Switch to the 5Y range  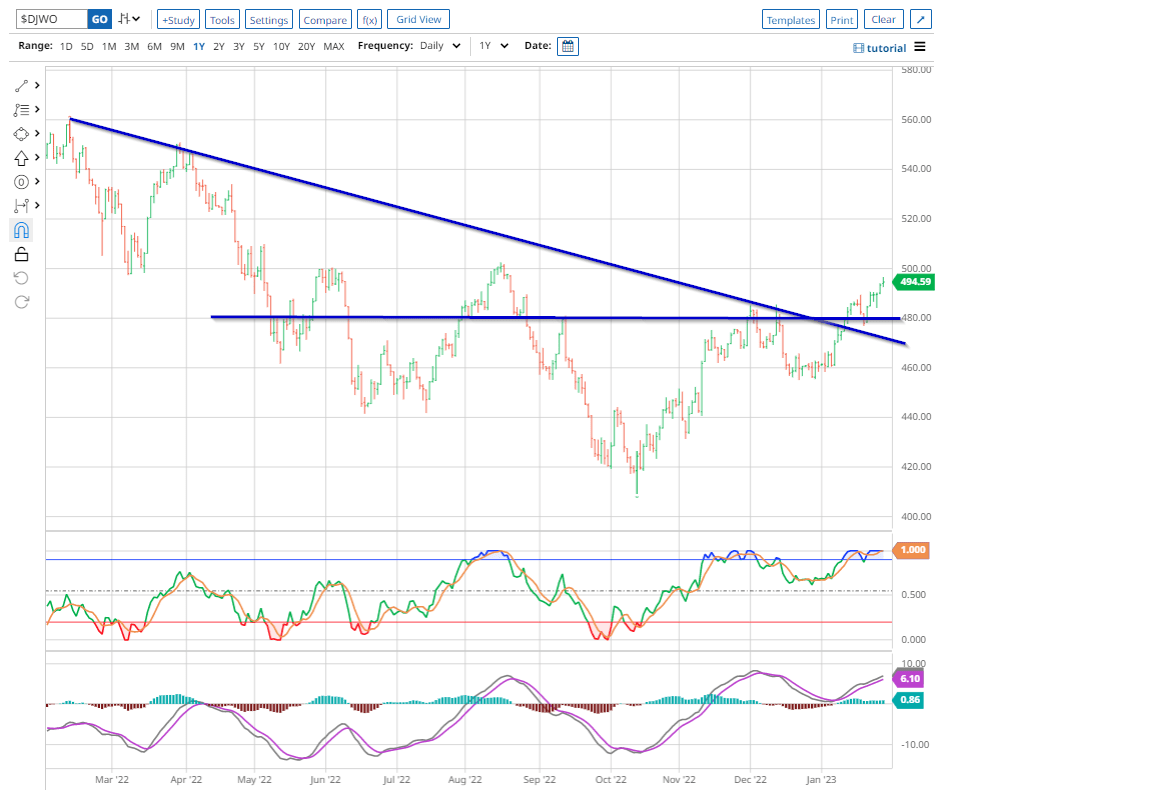[x=259, y=46]
